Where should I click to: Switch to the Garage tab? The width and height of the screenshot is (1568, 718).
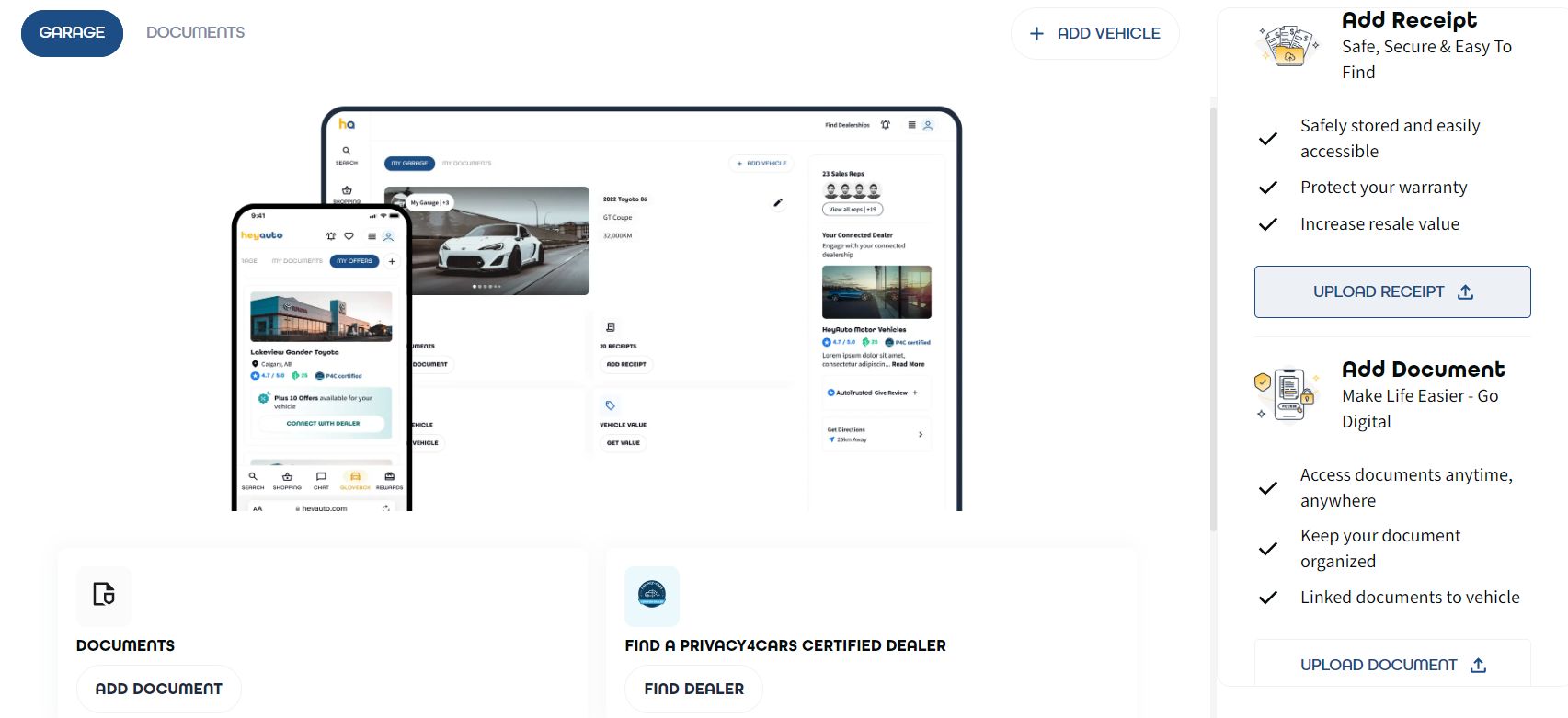(x=72, y=33)
